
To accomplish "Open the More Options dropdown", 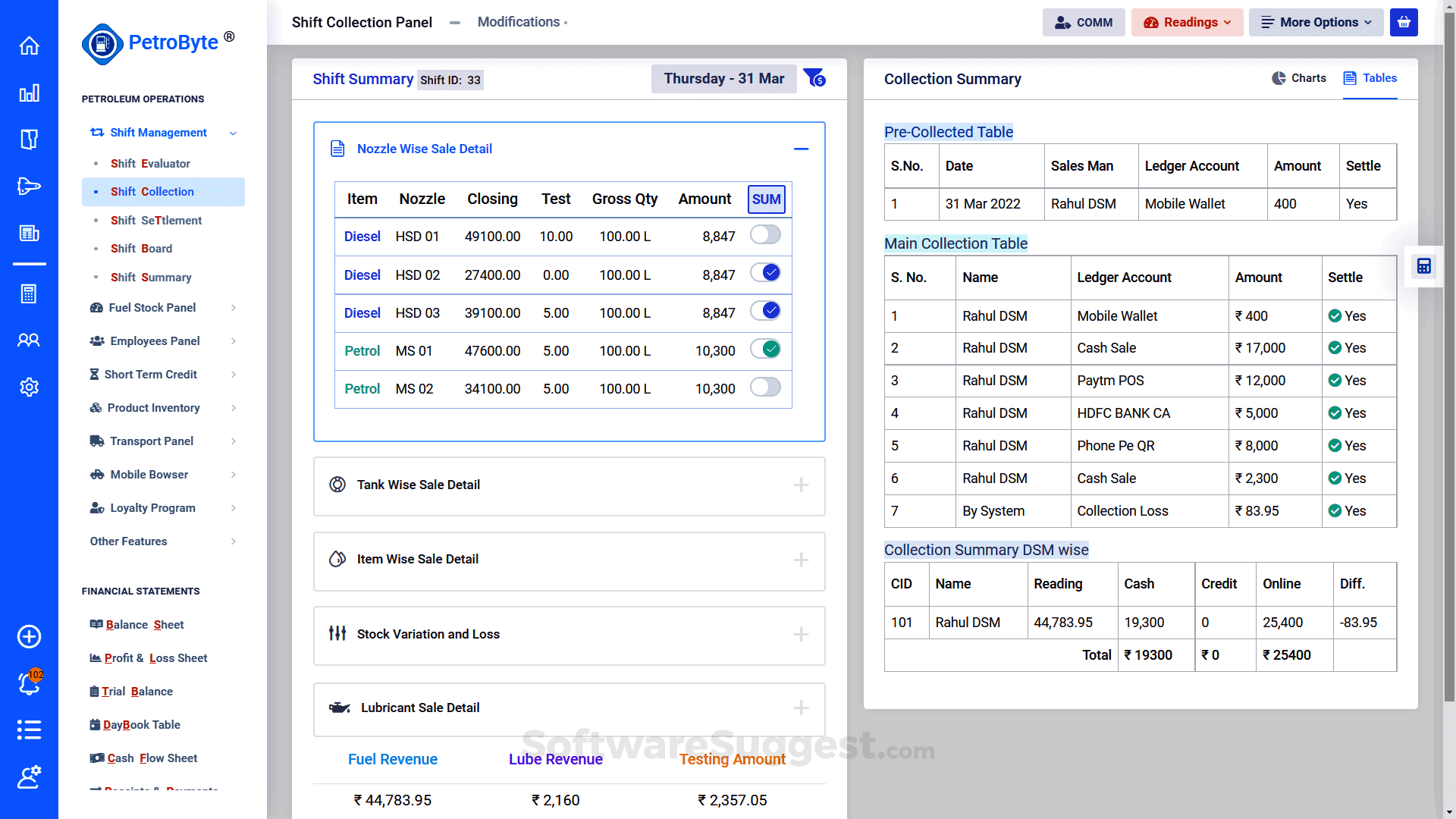I will pyautogui.click(x=1316, y=22).
